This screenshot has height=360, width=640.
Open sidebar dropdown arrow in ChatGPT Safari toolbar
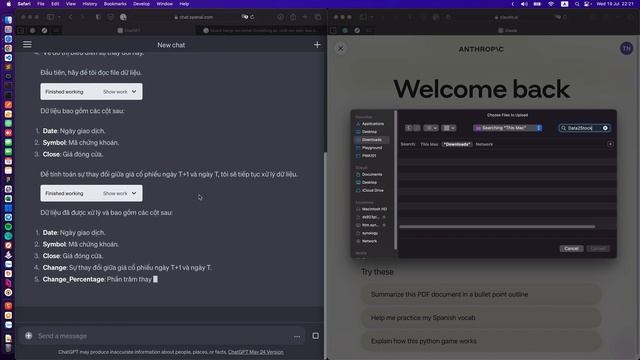pos(59,17)
